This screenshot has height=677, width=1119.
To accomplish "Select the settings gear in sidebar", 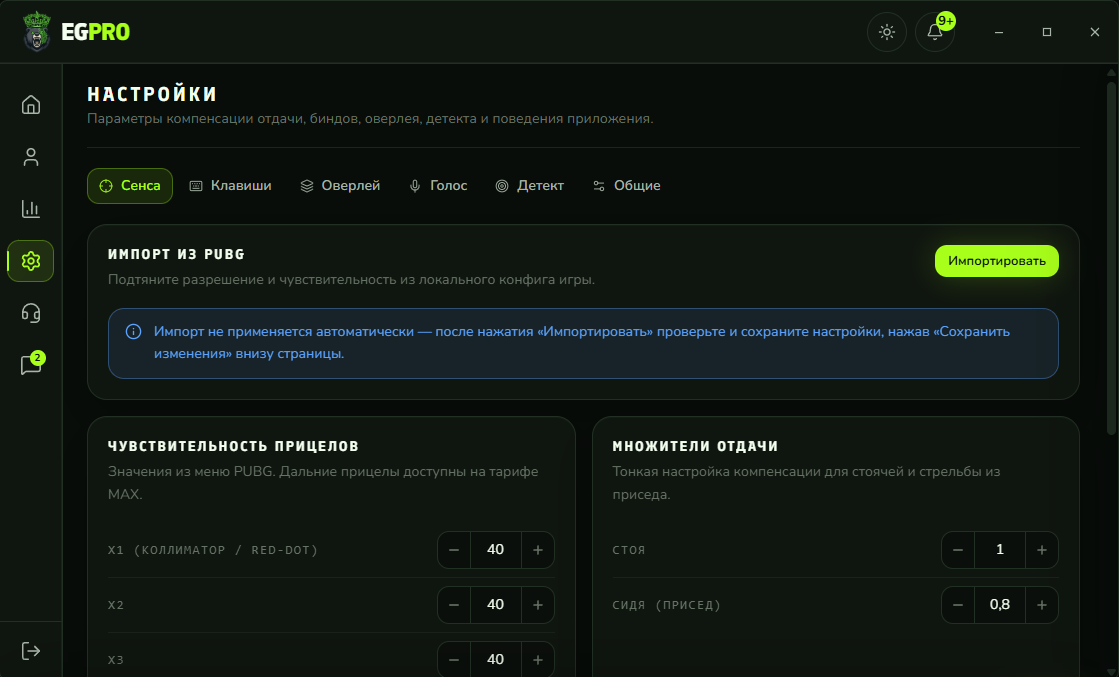I will tap(31, 261).
